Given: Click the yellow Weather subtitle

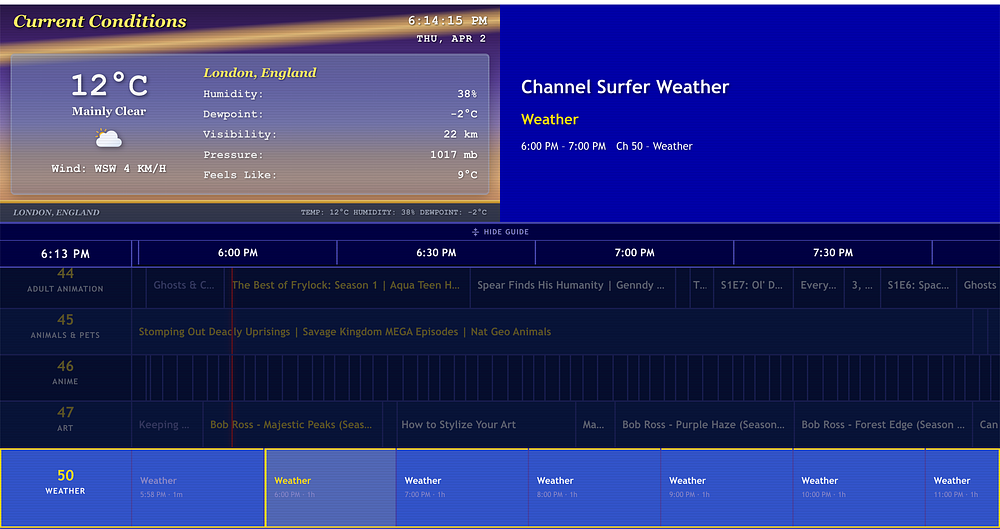Looking at the screenshot, I should (x=550, y=119).
